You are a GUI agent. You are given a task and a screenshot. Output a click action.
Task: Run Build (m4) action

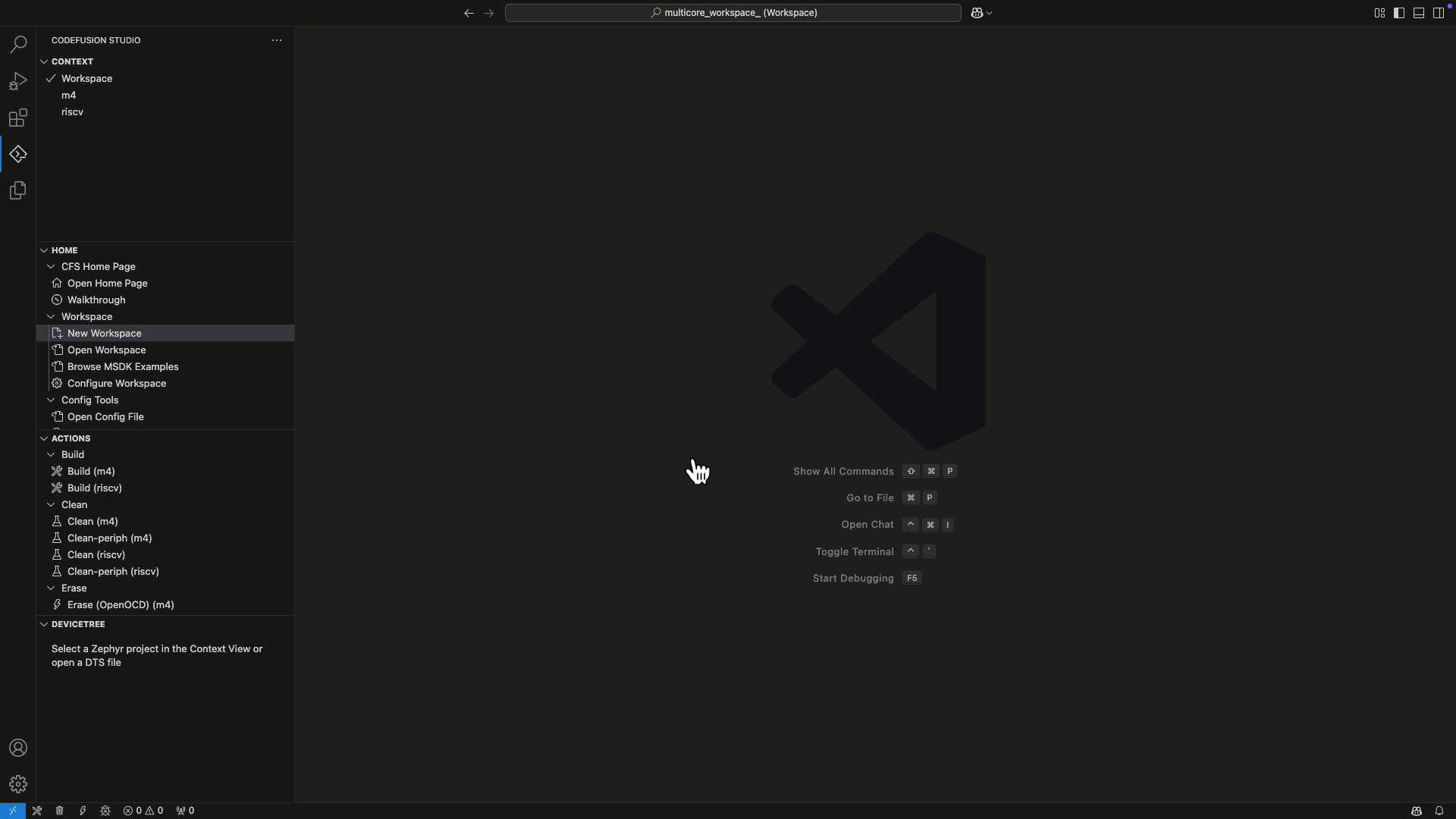pos(91,472)
